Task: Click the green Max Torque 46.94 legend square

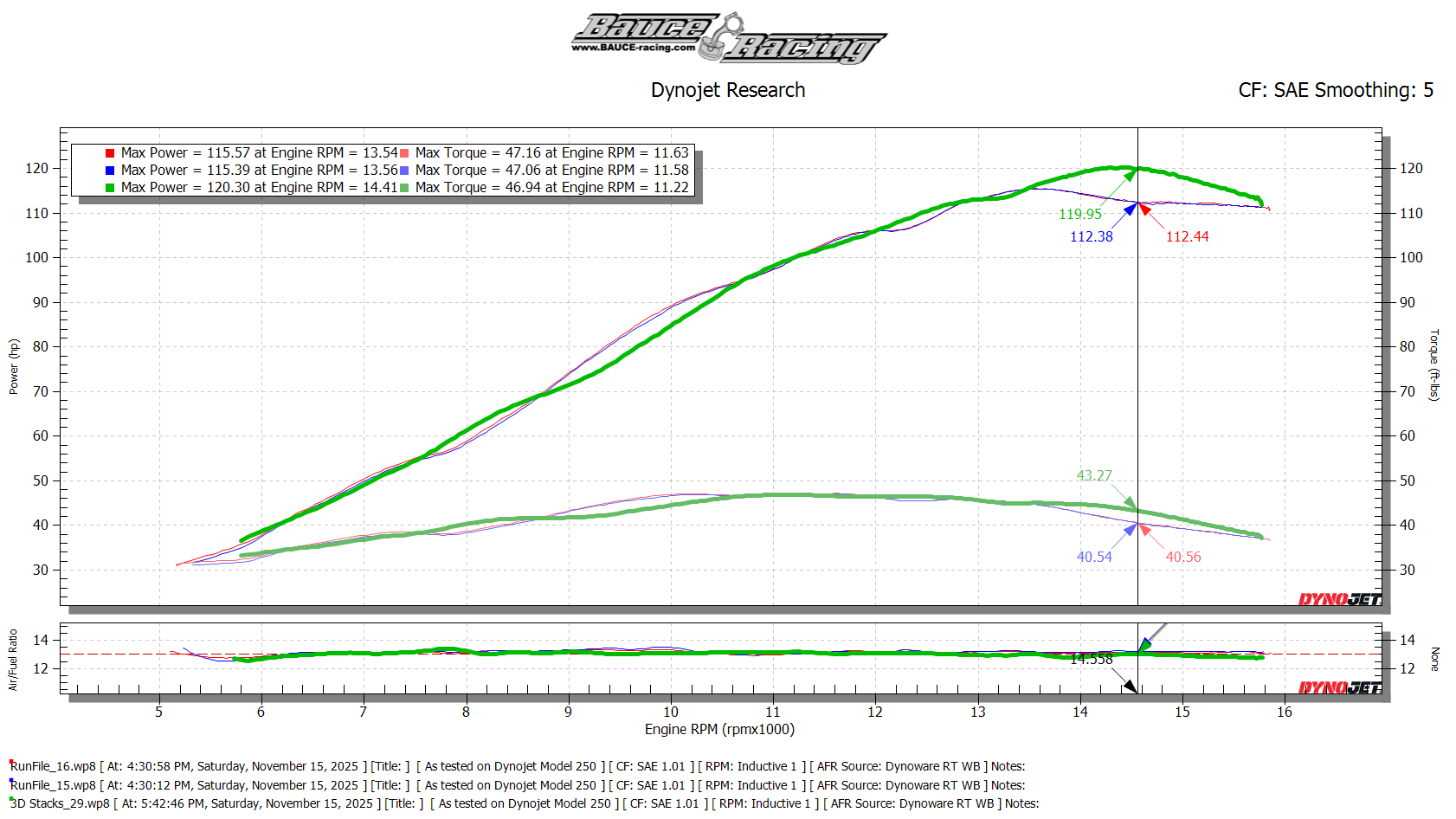Action: point(404,188)
